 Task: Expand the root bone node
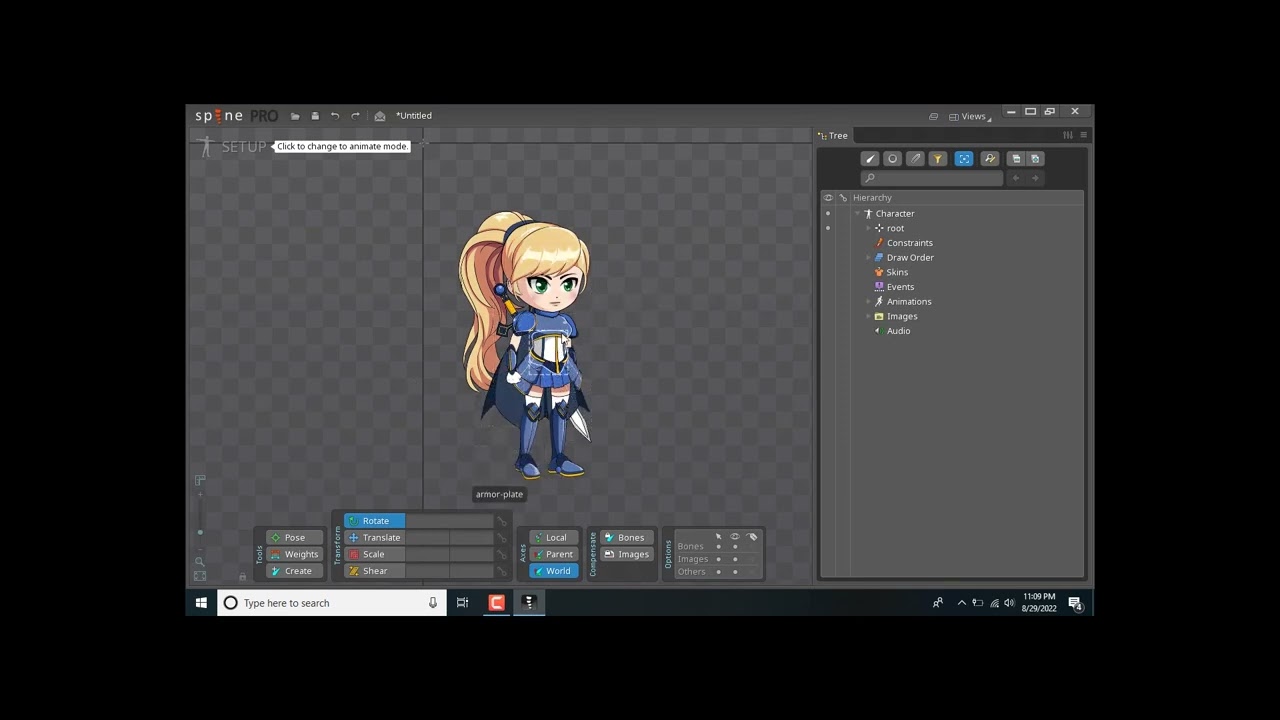click(868, 229)
